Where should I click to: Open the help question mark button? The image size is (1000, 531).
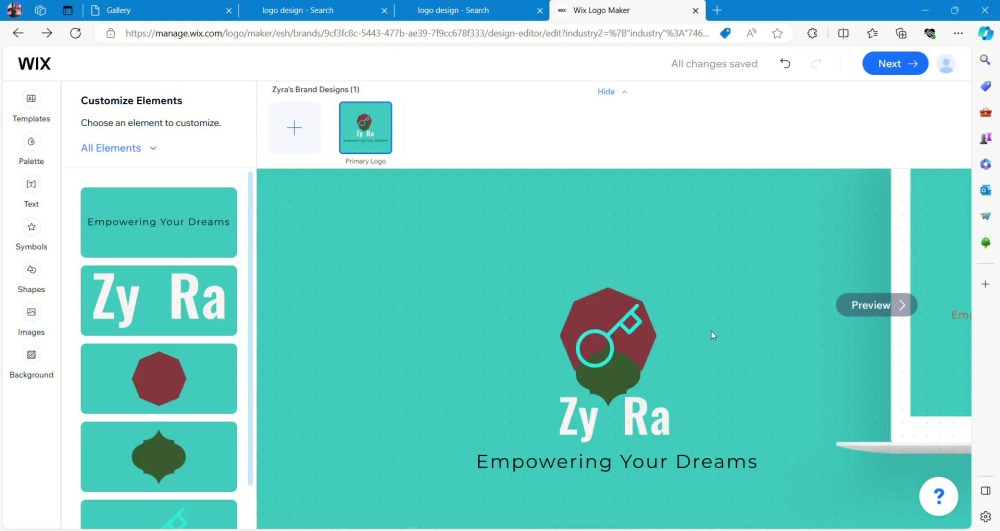coord(938,496)
